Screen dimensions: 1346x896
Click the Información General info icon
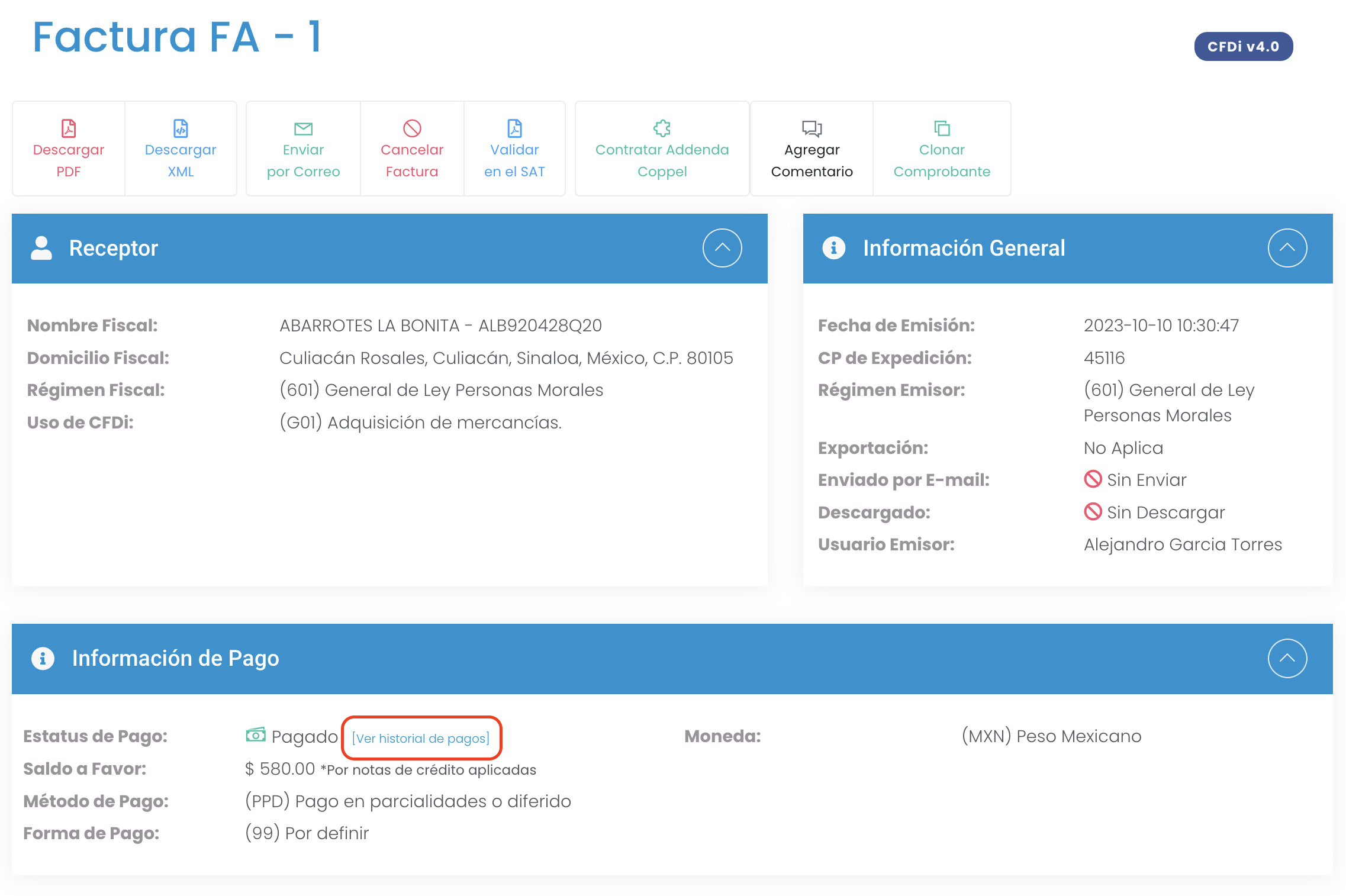click(x=833, y=248)
